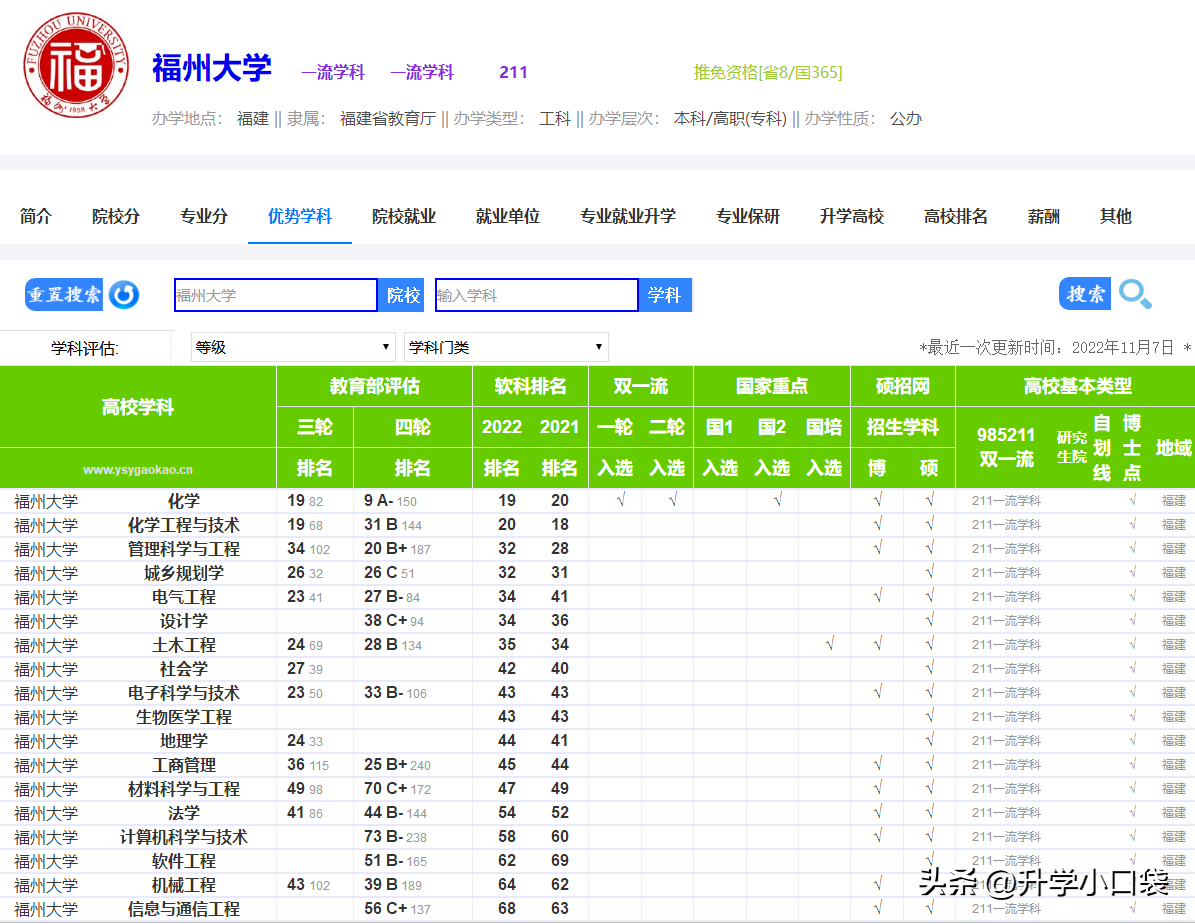Click the 电气工程 subject row
The height and width of the screenshot is (924, 1195).
tap(598, 597)
